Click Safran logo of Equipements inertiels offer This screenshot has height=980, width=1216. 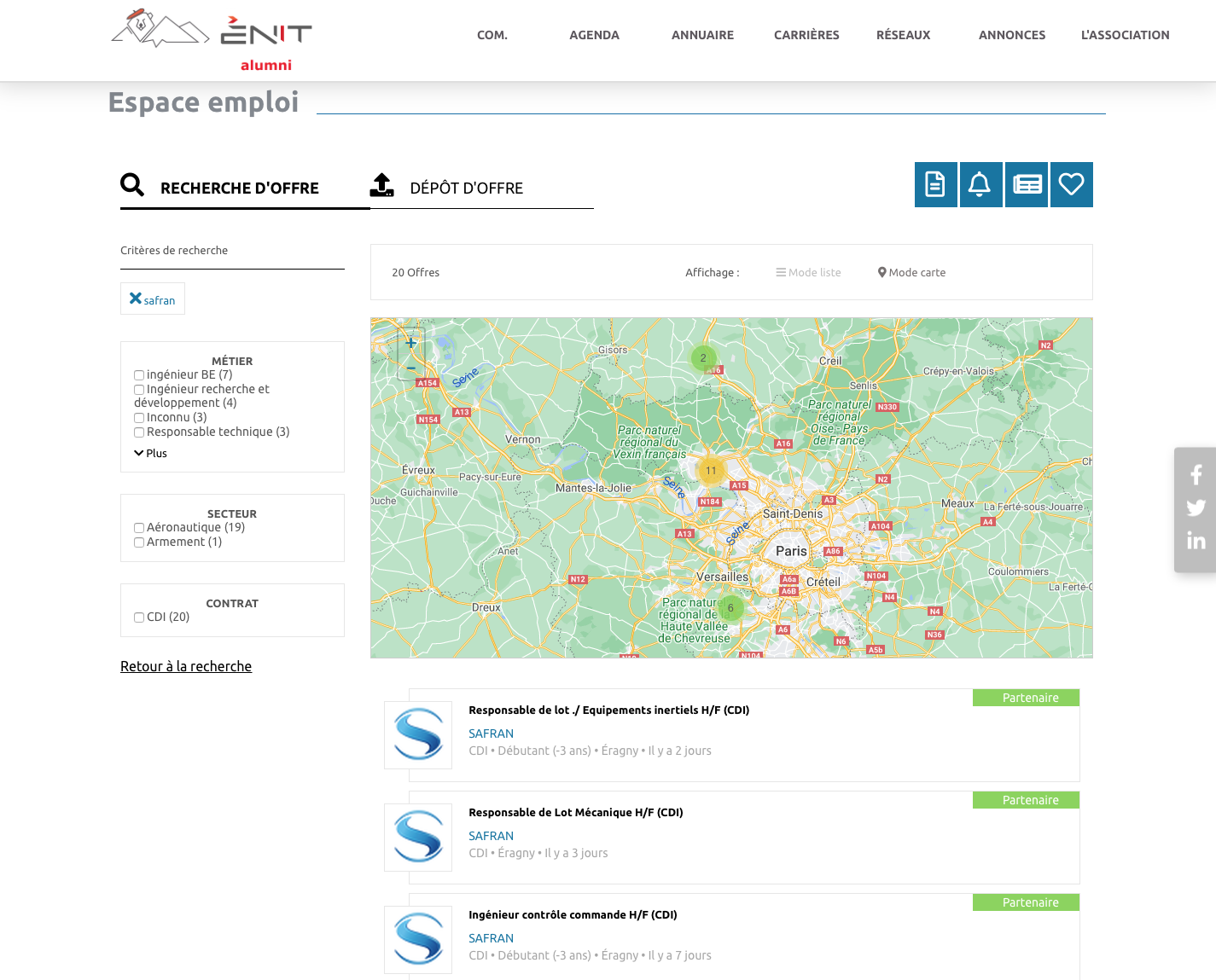418,735
